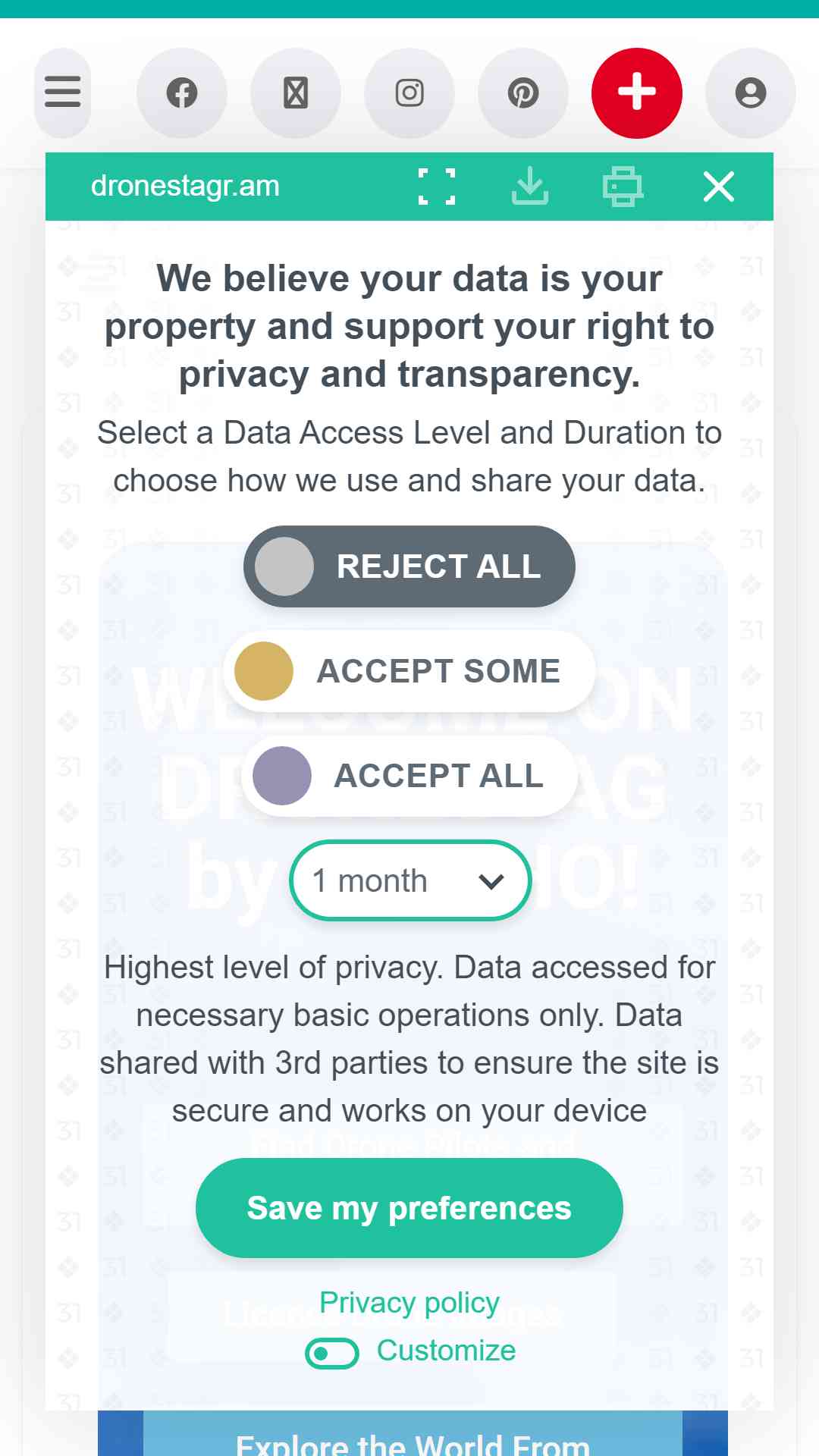Expand consent dialog to fullscreen
The width and height of the screenshot is (819, 1456).
tap(437, 187)
